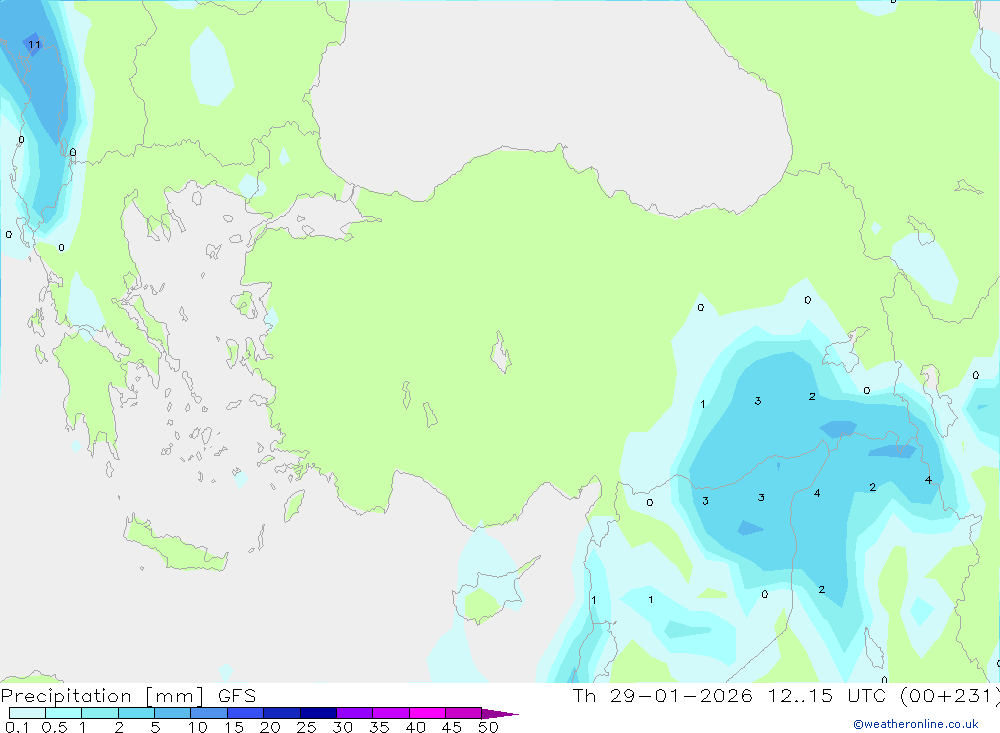Click the '11' precipitation value on map
This screenshot has width=1000, height=733.
click(34, 45)
